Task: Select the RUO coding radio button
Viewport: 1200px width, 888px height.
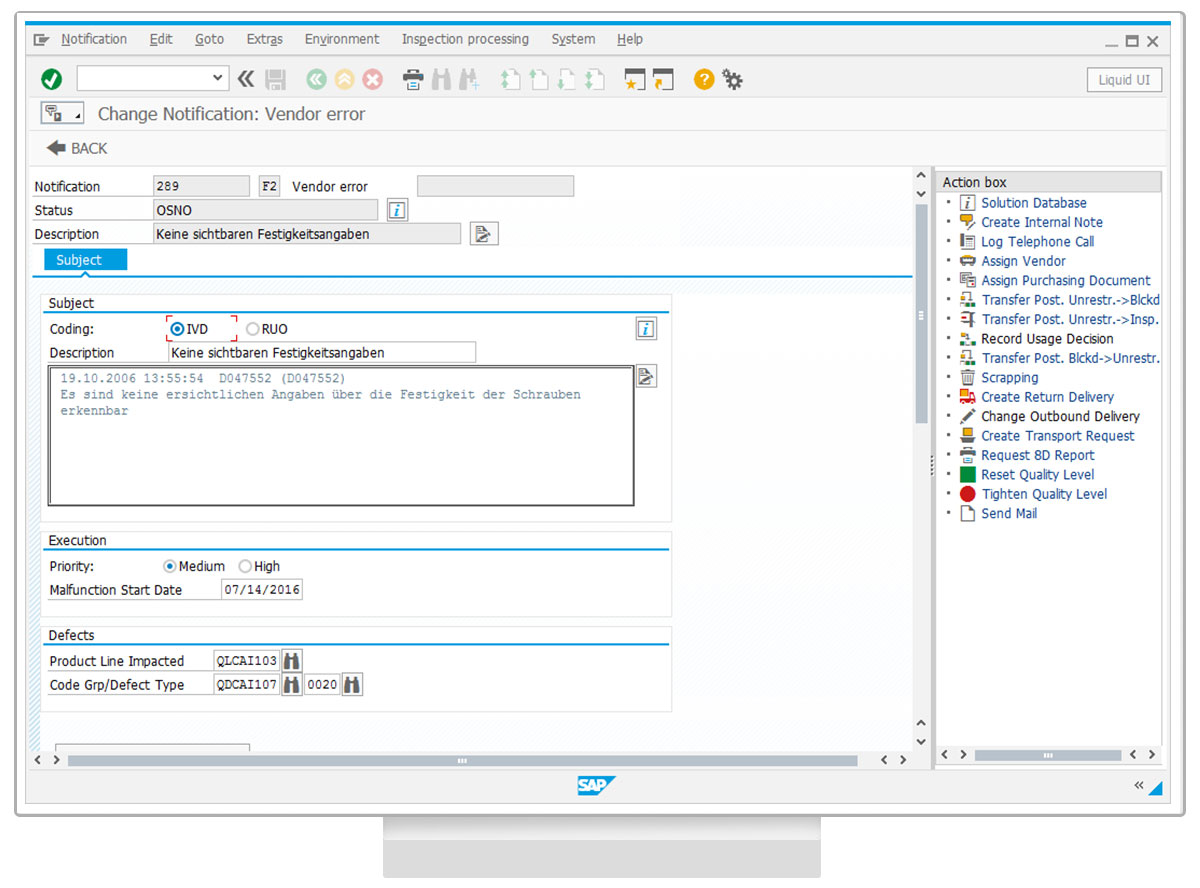Action: click(x=252, y=329)
